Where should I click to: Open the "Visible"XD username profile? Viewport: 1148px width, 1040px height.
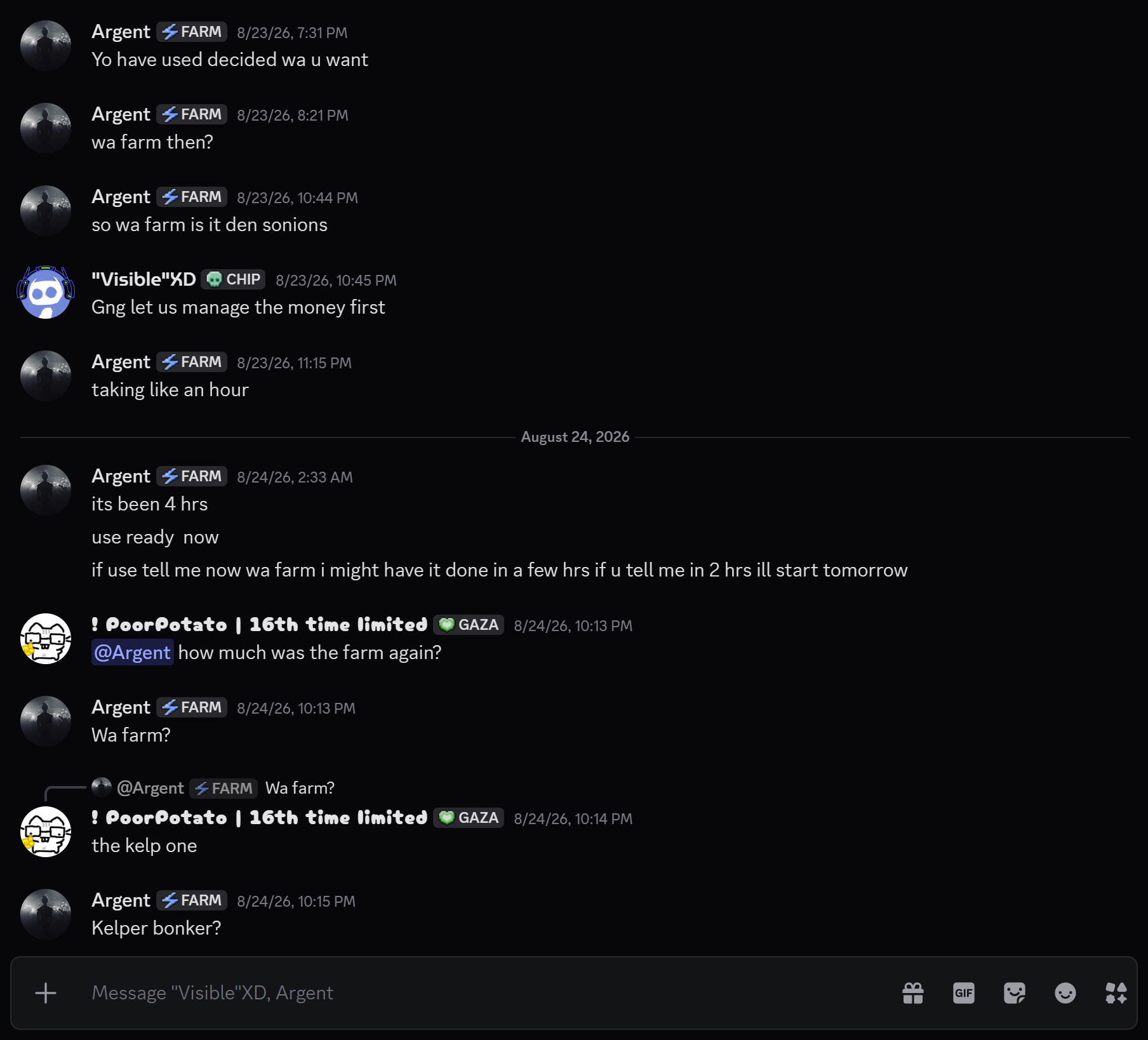point(143,279)
